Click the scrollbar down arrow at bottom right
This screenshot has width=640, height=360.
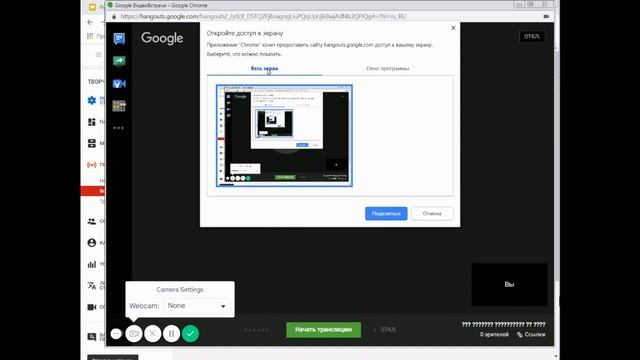557,357
